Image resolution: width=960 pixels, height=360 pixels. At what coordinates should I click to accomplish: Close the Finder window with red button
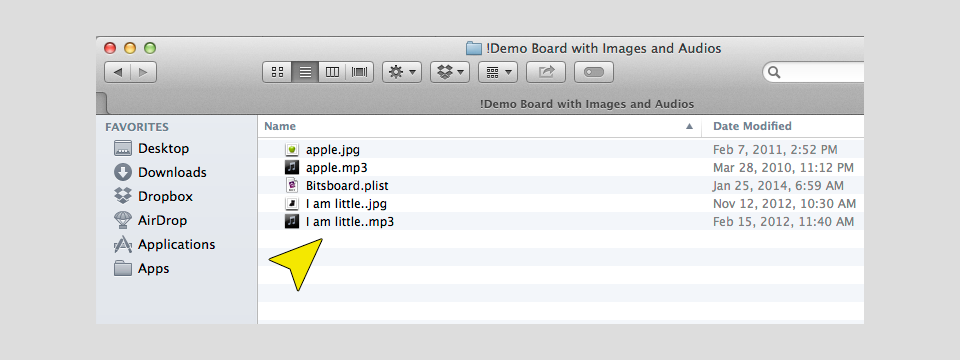[x=110, y=48]
